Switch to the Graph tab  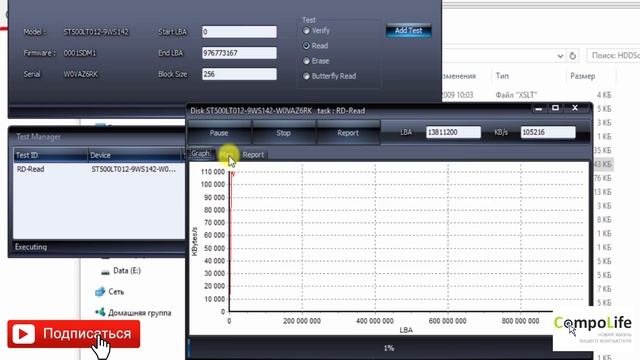pyautogui.click(x=200, y=153)
